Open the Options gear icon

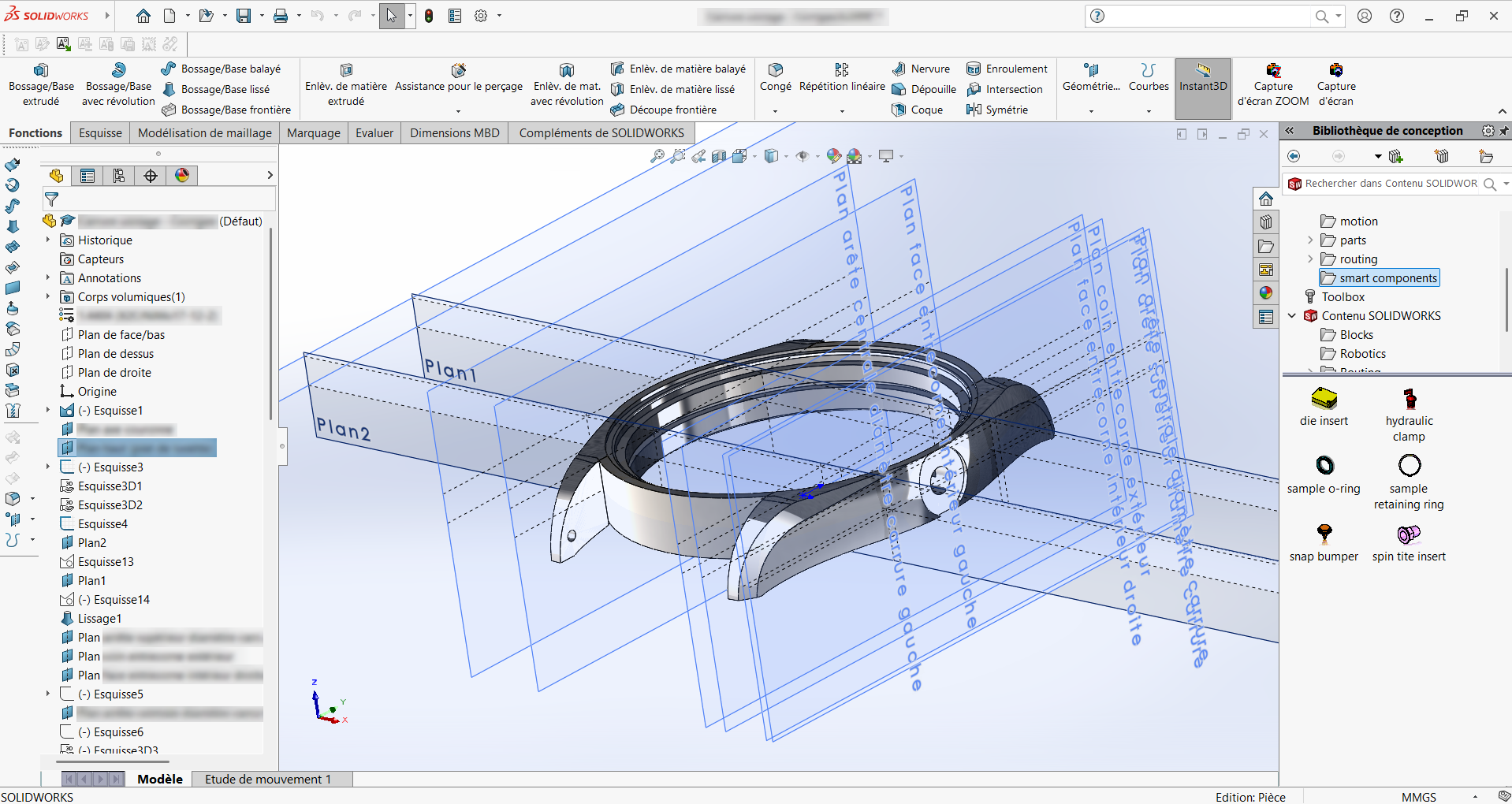point(481,16)
